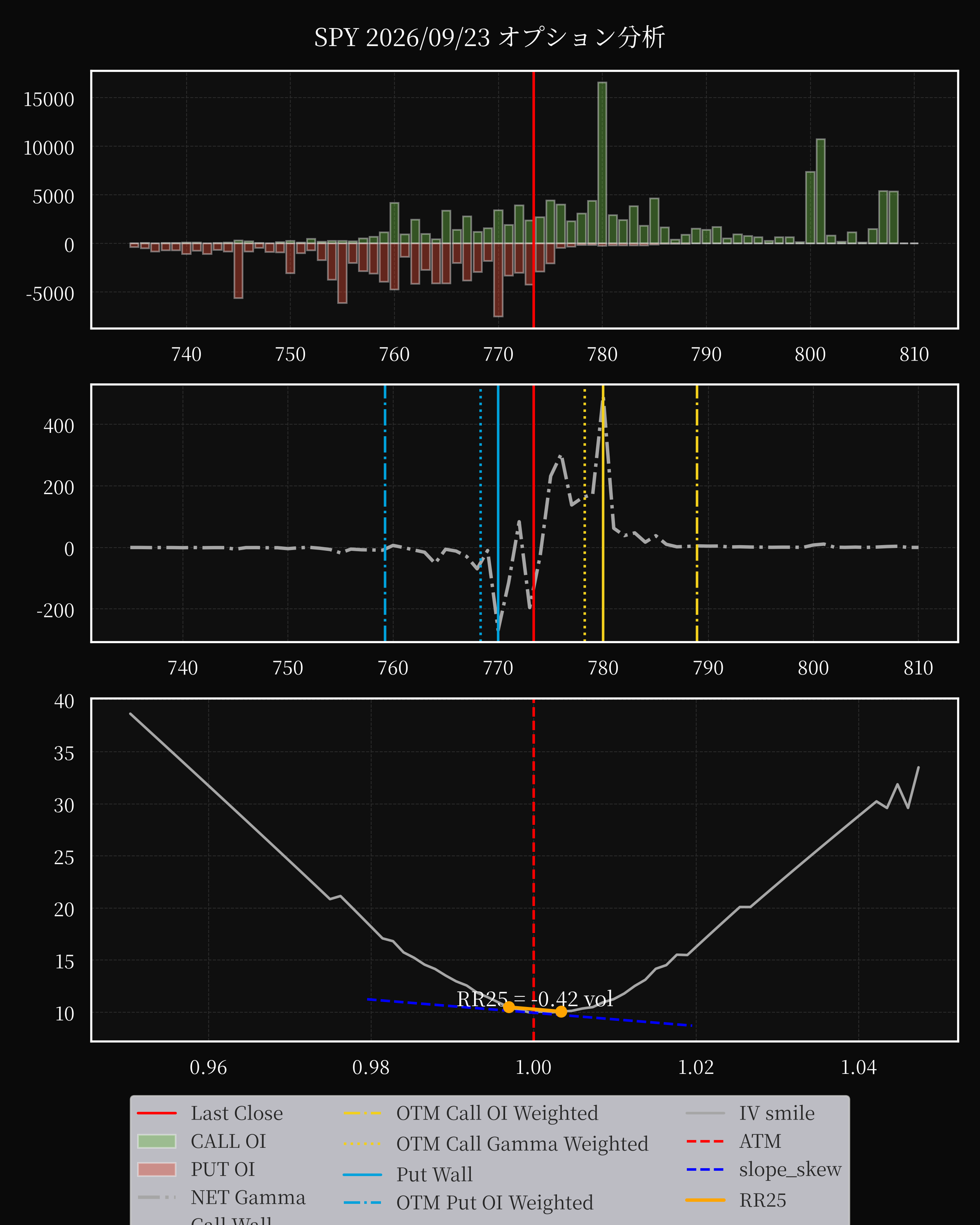The image size is (980, 1225).
Task: Click the "PUT OI" legend label
Action: coord(223,1169)
